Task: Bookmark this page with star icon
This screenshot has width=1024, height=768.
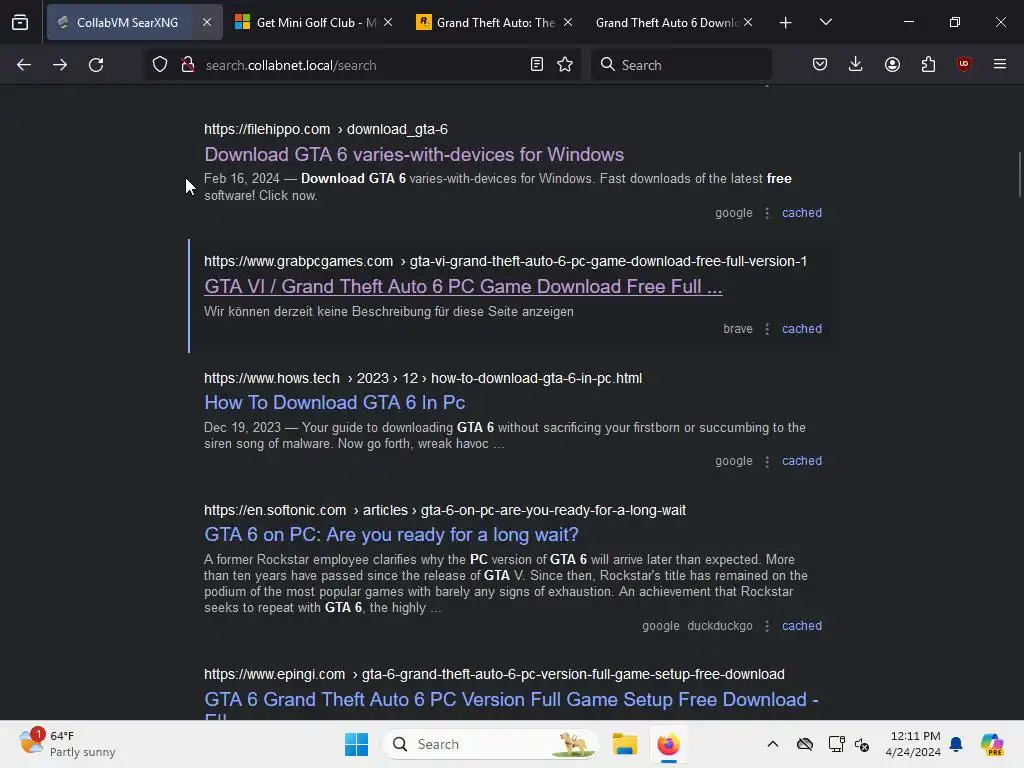Action: [565, 64]
